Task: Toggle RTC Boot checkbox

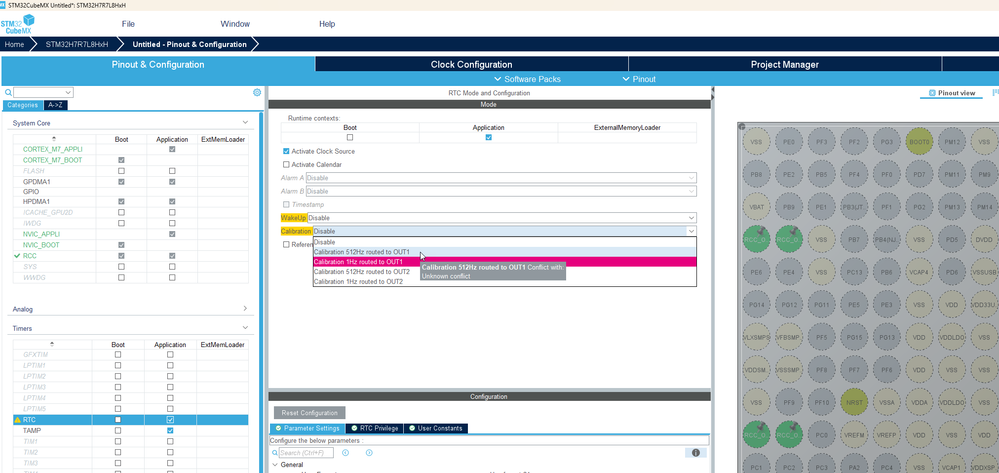Action: [x=117, y=420]
